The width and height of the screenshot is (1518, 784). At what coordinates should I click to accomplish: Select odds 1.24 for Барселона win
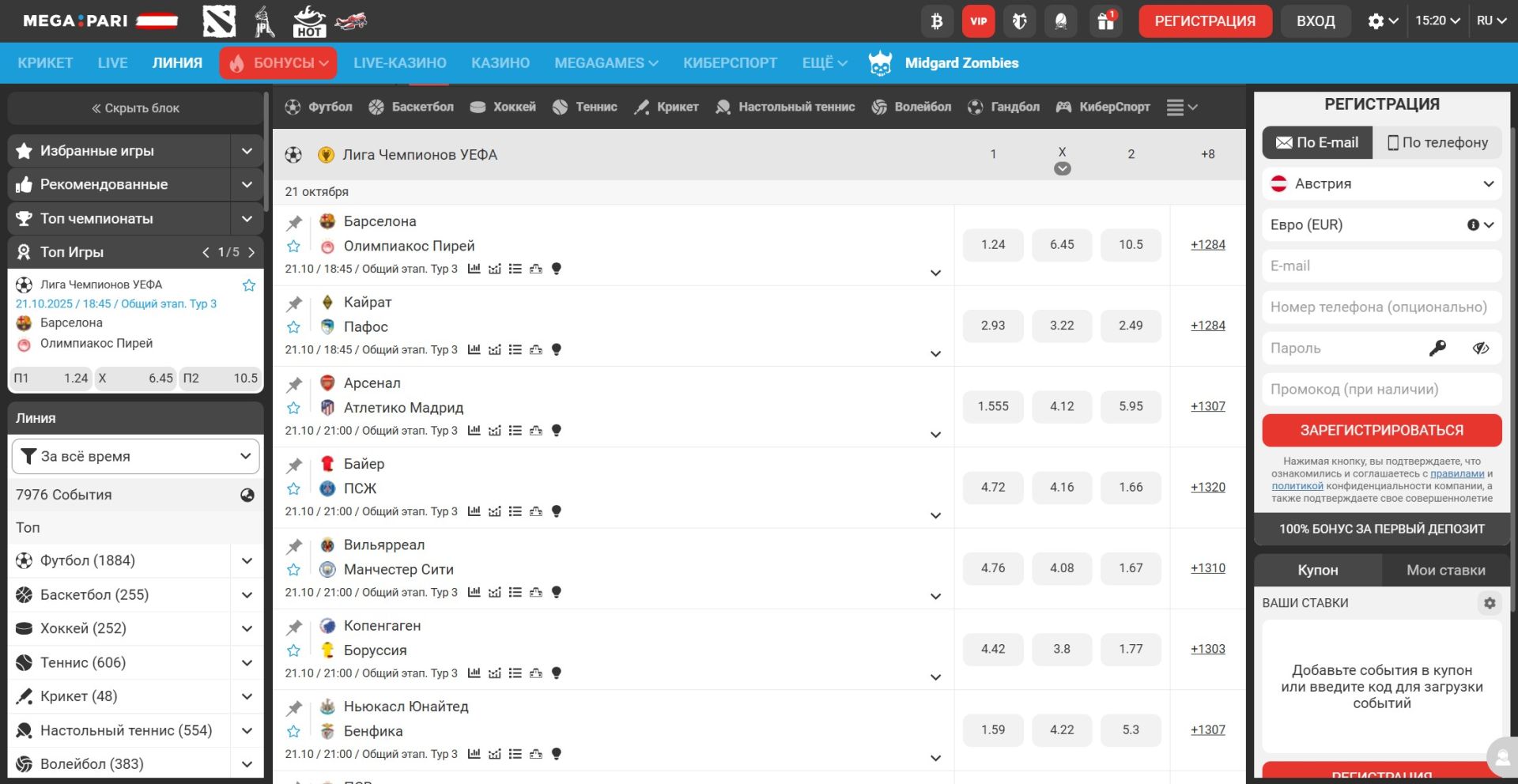(x=993, y=245)
